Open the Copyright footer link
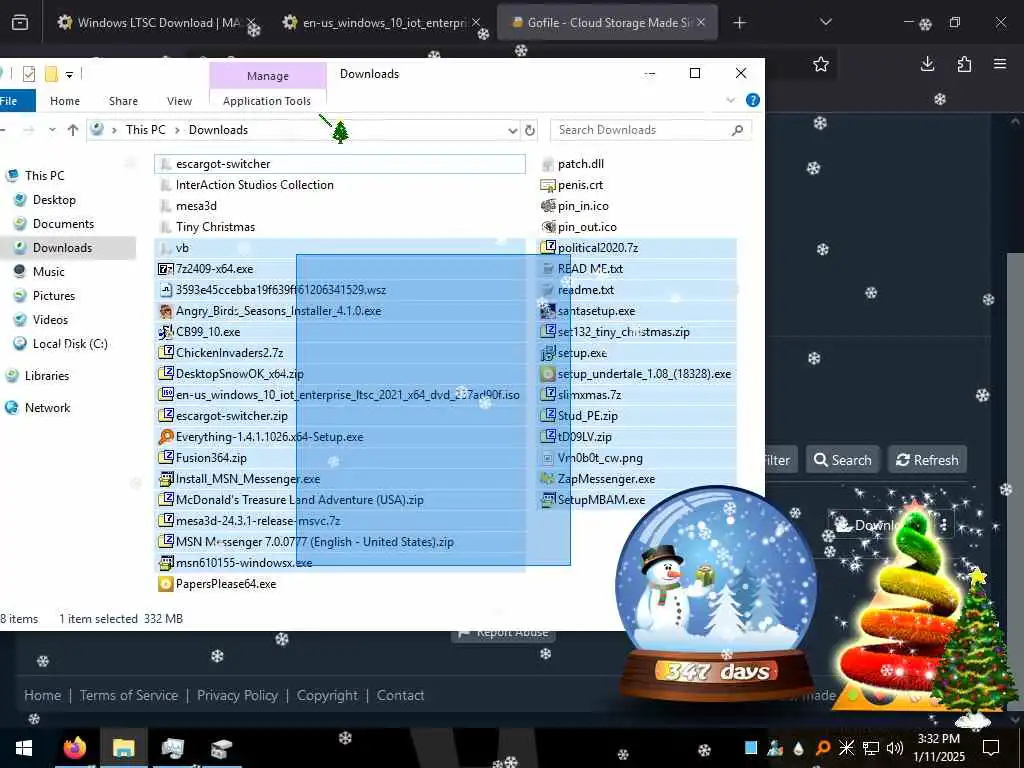 click(327, 696)
